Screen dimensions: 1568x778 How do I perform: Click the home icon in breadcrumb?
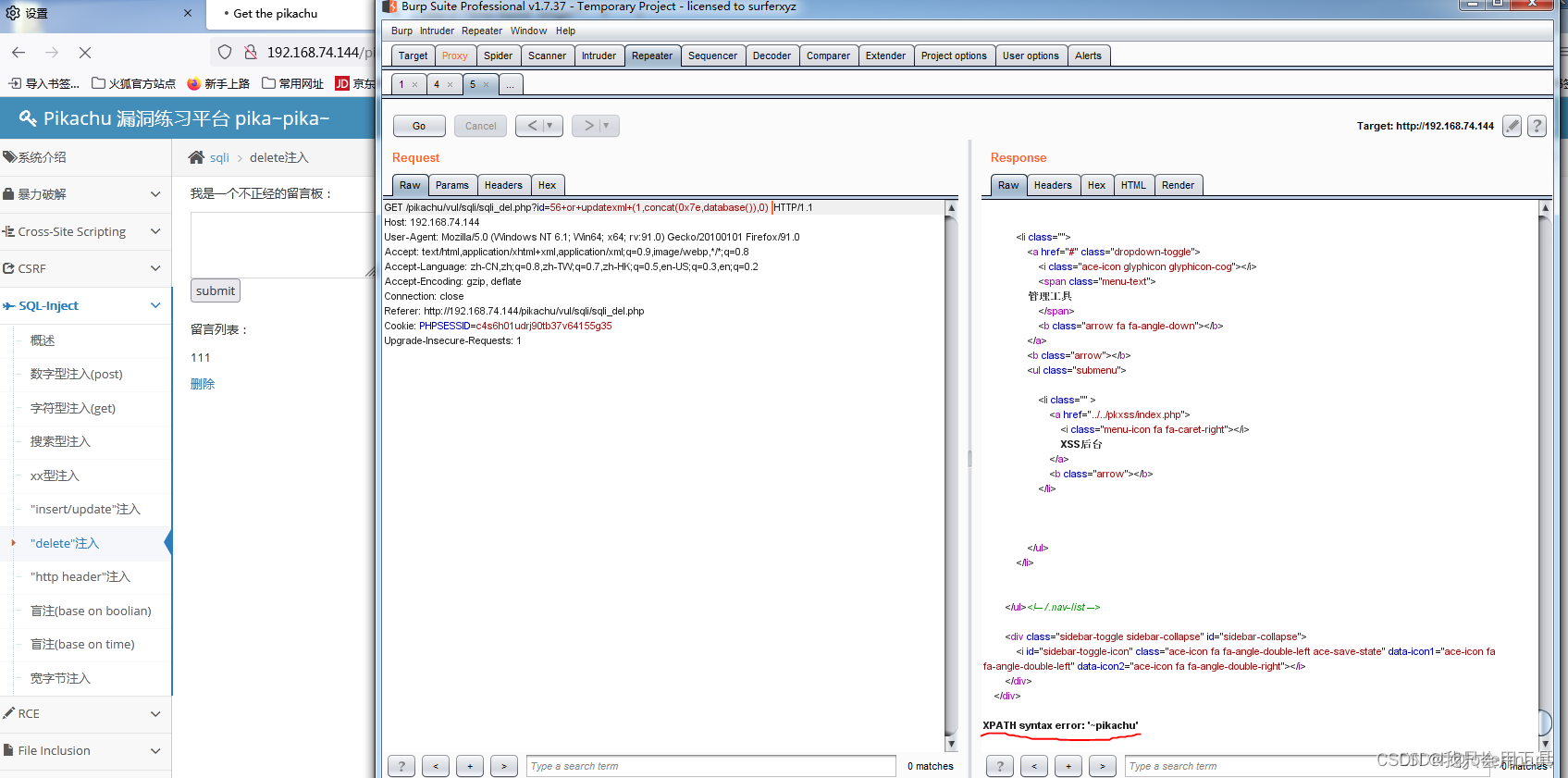click(x=196, y=157)
